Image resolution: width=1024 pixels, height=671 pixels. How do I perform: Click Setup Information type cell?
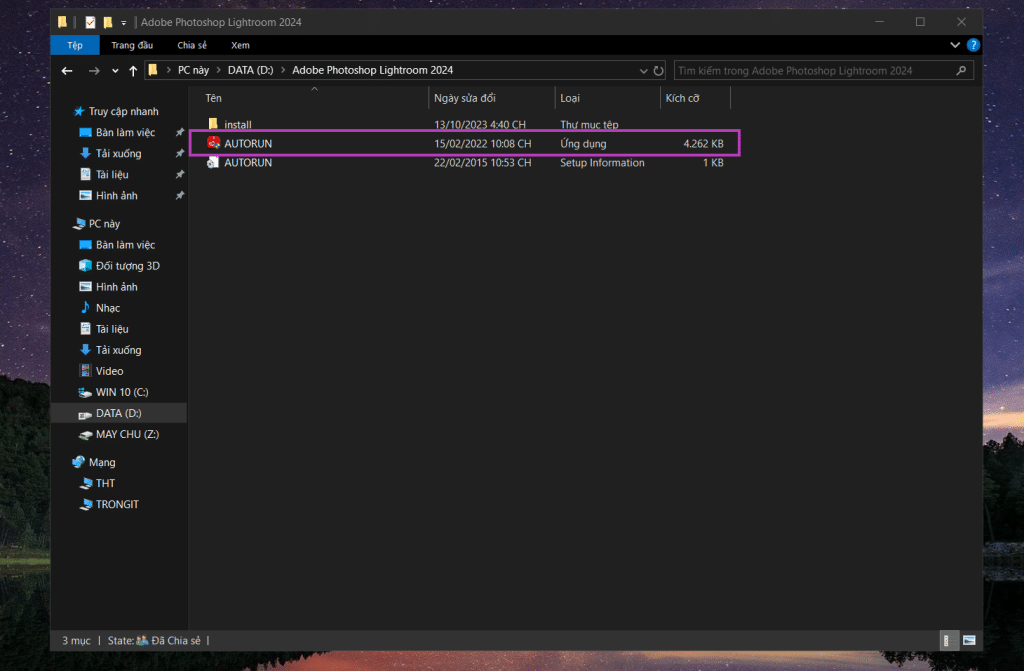click(x=602, y=163)
